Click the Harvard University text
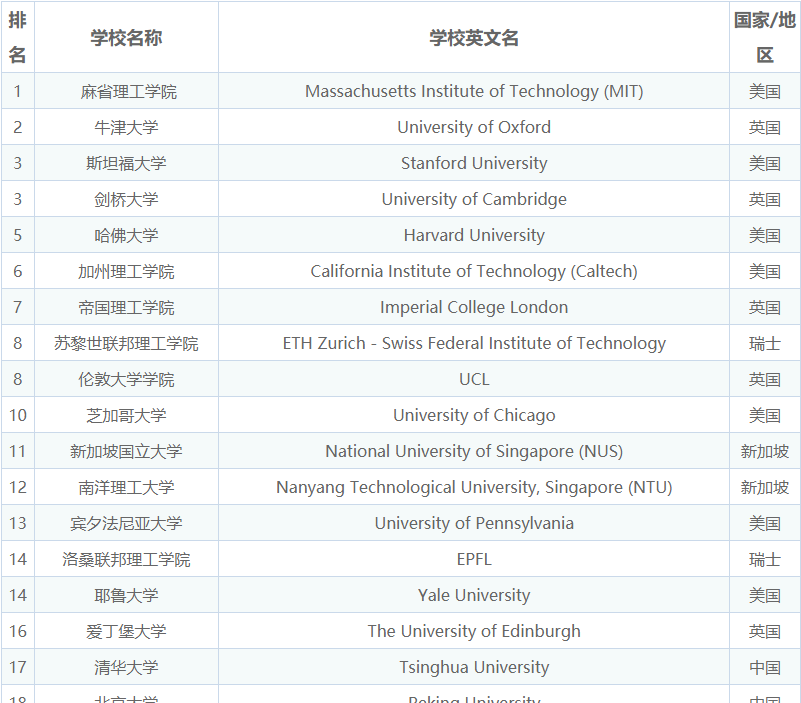 (x=474, y=235)
